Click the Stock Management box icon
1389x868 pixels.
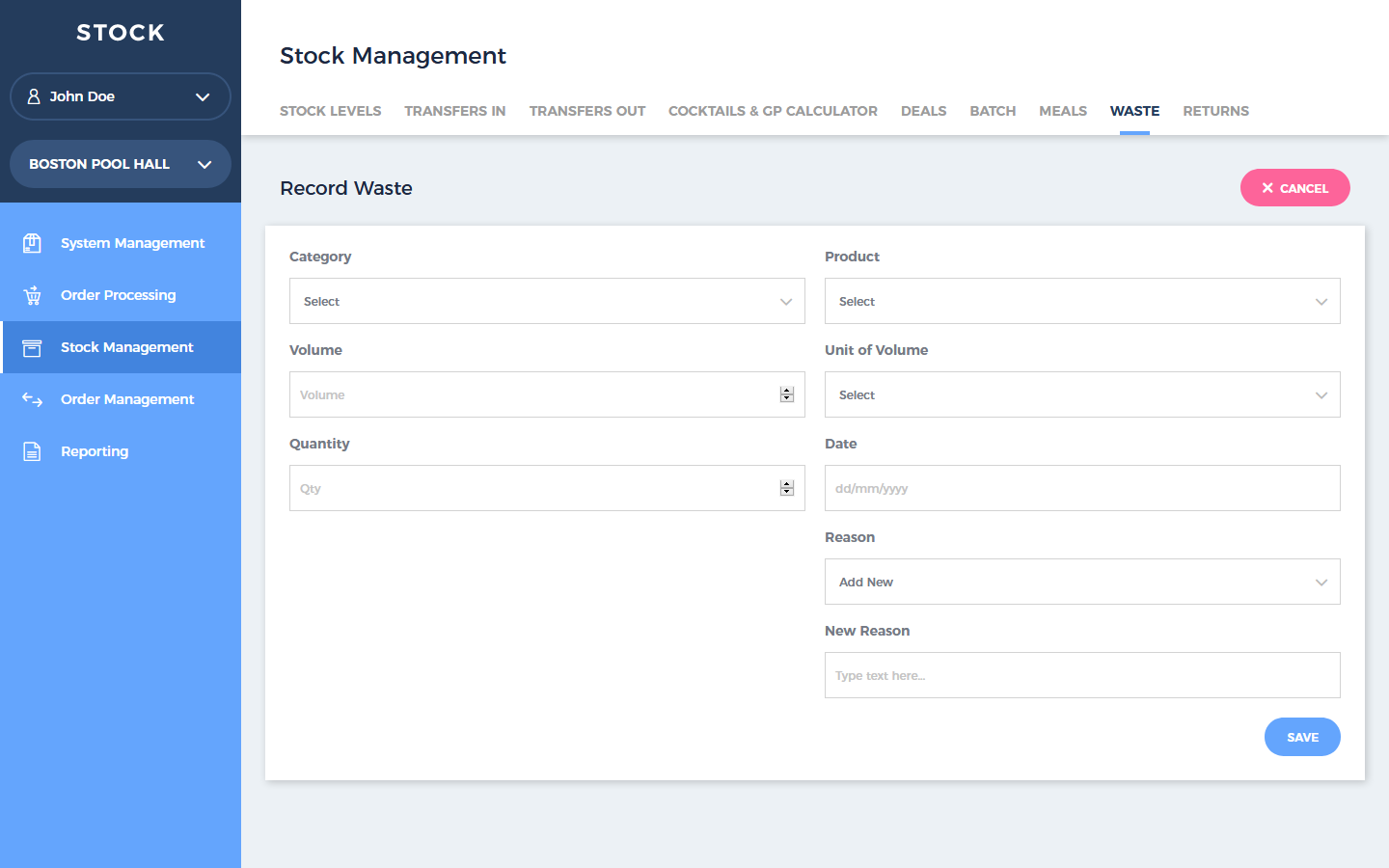pyautogui.click(x=32, y=347)
